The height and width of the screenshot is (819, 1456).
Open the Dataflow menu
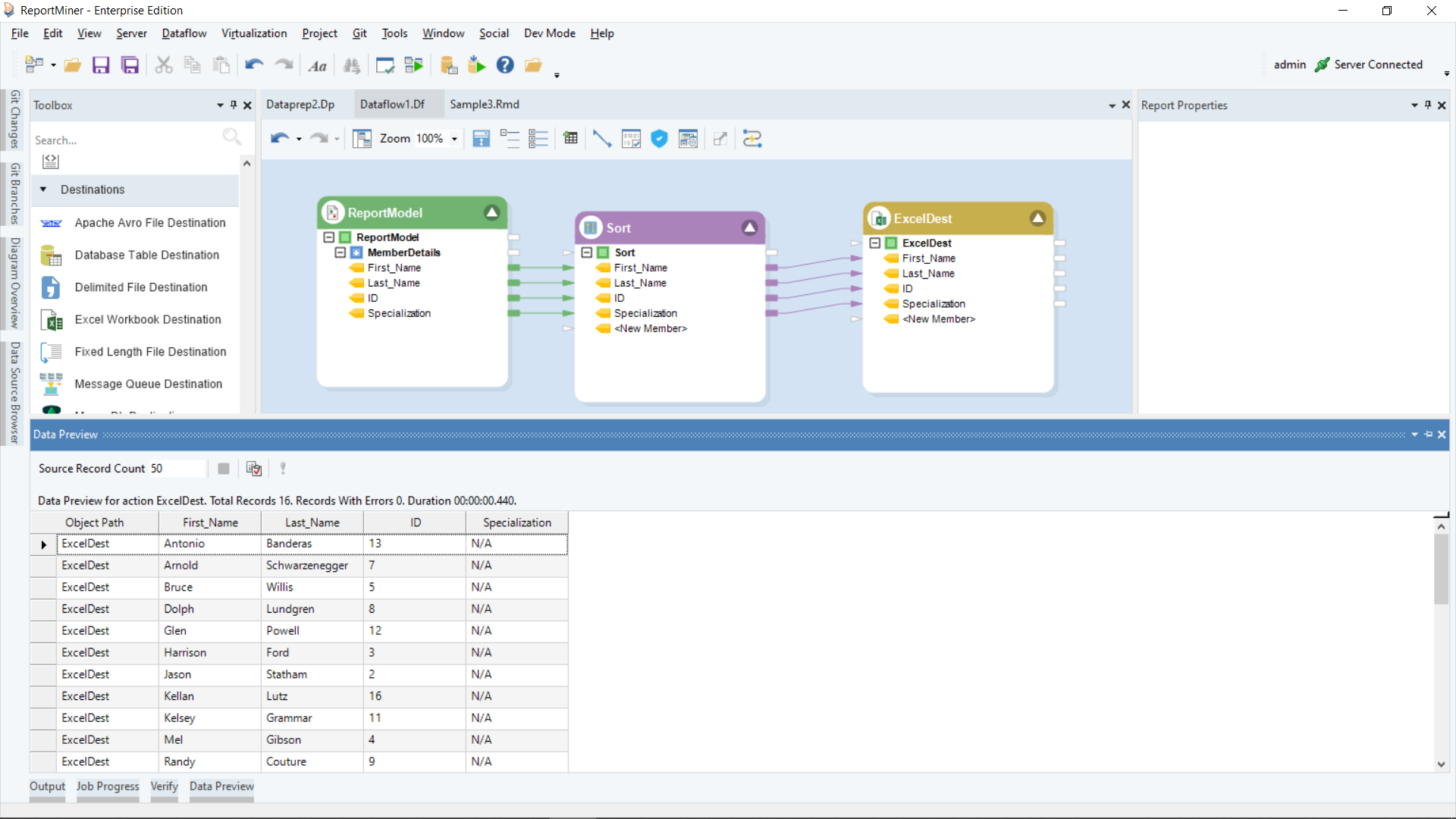point(184,33)
